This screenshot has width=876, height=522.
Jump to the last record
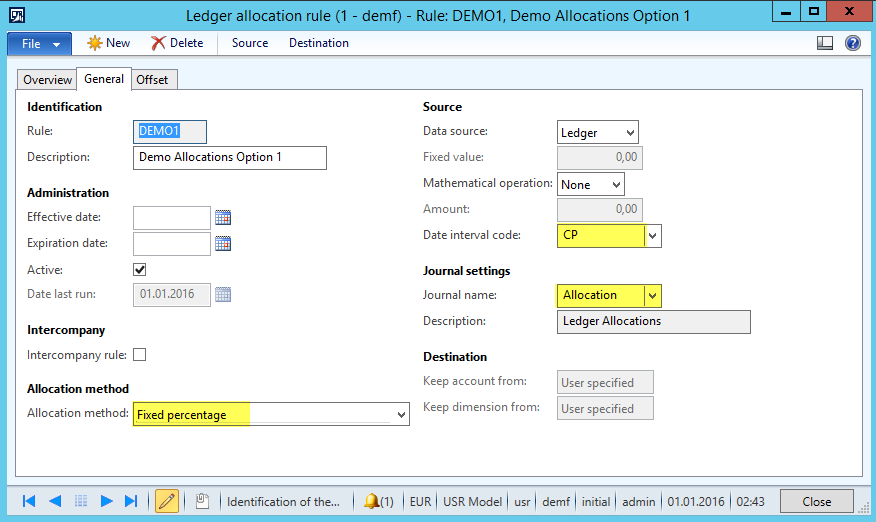click(x=131, y=501)
